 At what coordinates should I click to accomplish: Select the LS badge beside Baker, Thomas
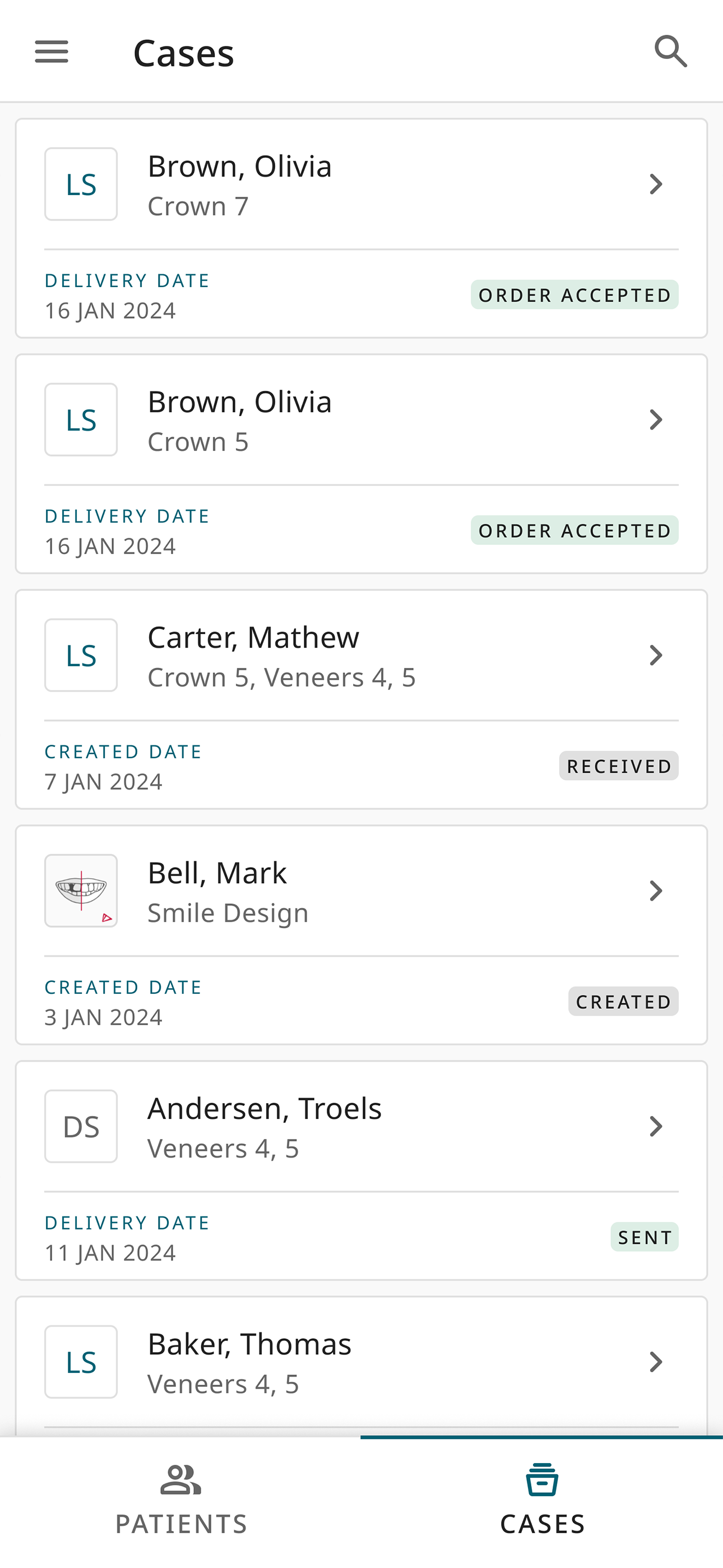click(81, 1362)
